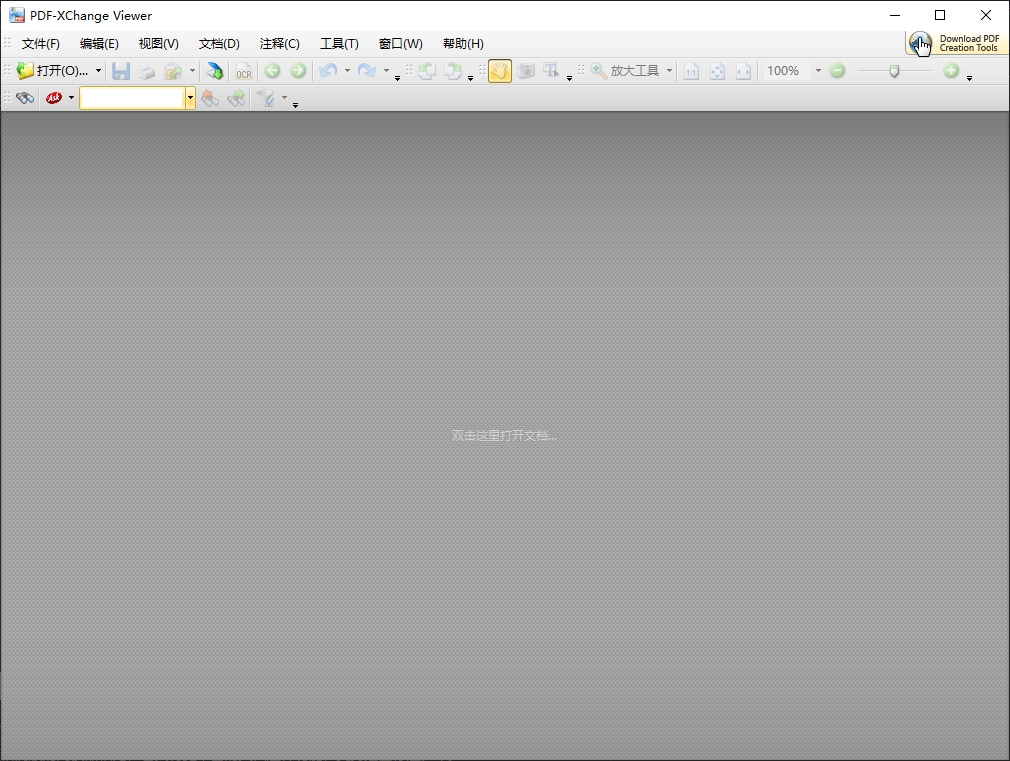Click the green zoom in plus icon

tap(951, 71)
